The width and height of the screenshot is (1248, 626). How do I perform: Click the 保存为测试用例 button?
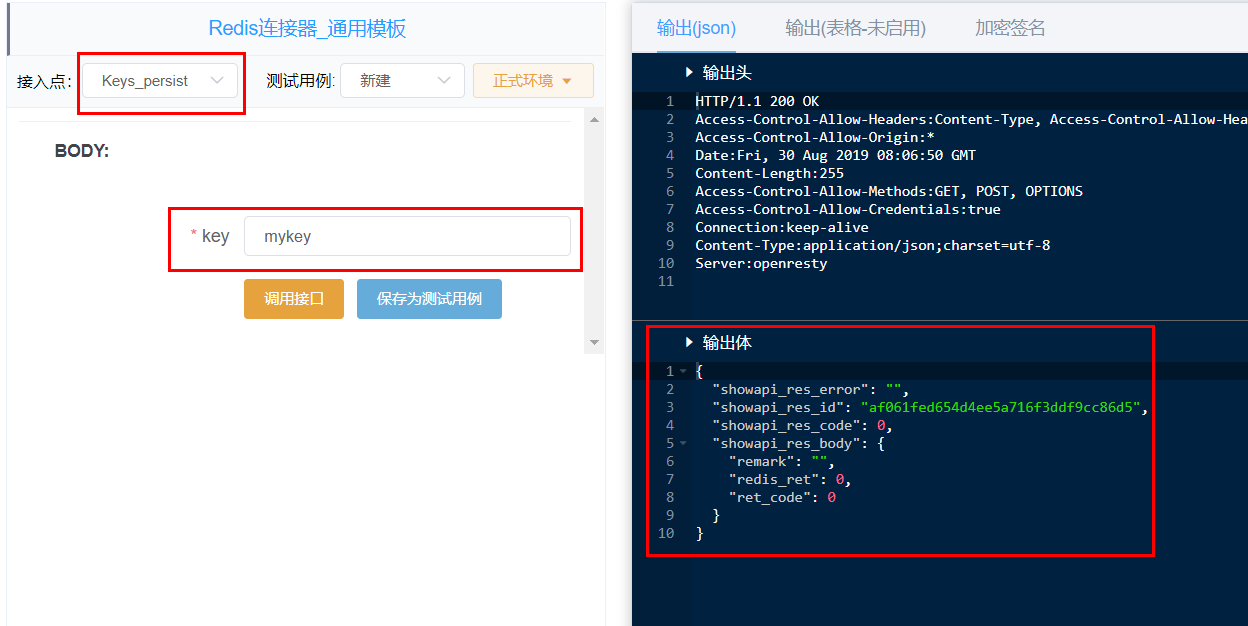pos(429,299)
